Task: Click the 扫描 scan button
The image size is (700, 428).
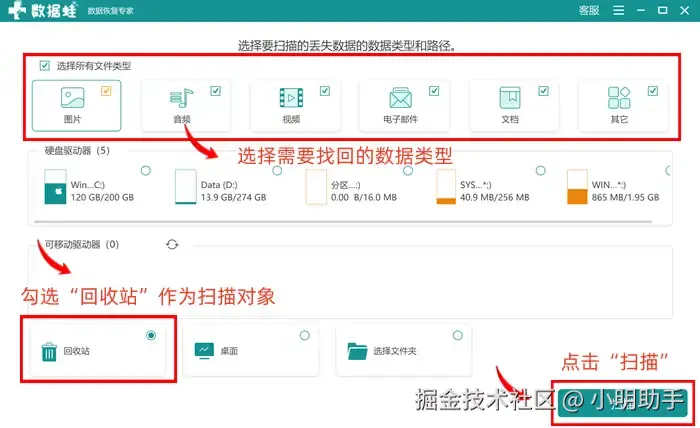Action: pyautogui.click(x=622, y=402)
